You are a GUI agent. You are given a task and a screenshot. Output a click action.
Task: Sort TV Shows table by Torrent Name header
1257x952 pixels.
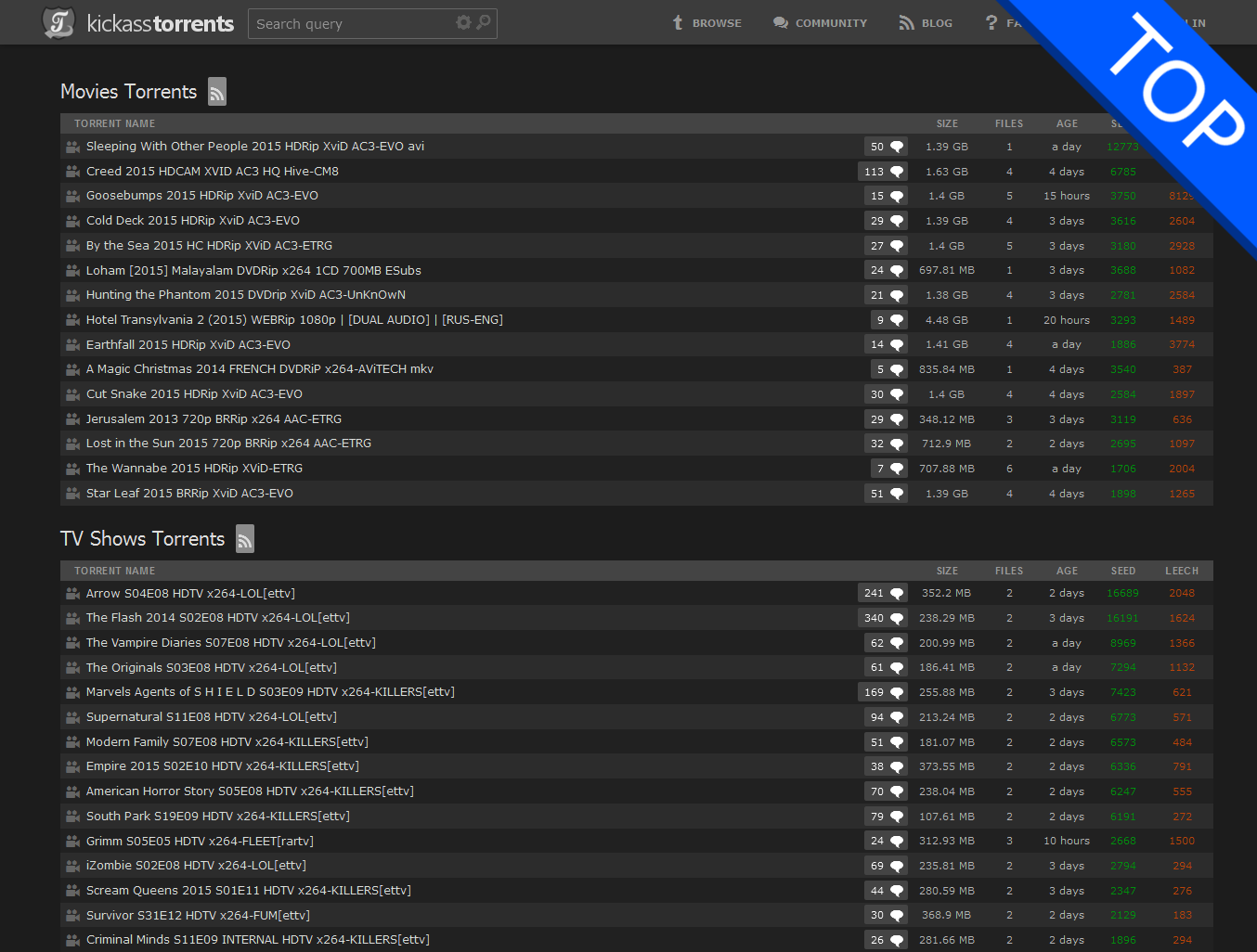[x=115, y=571]
